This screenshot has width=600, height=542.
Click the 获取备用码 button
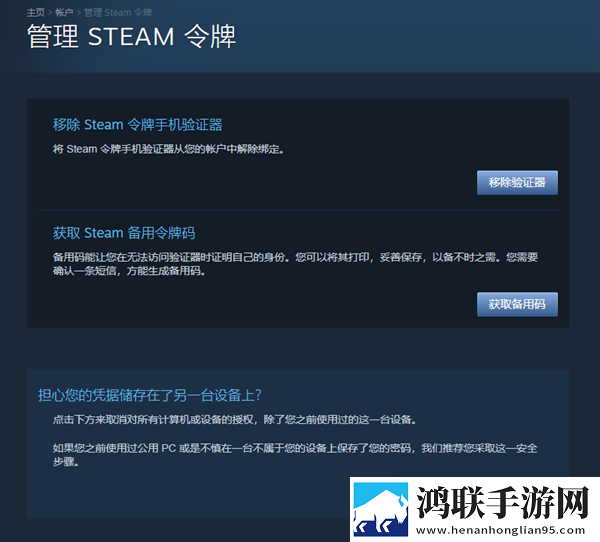click(517, 304)
